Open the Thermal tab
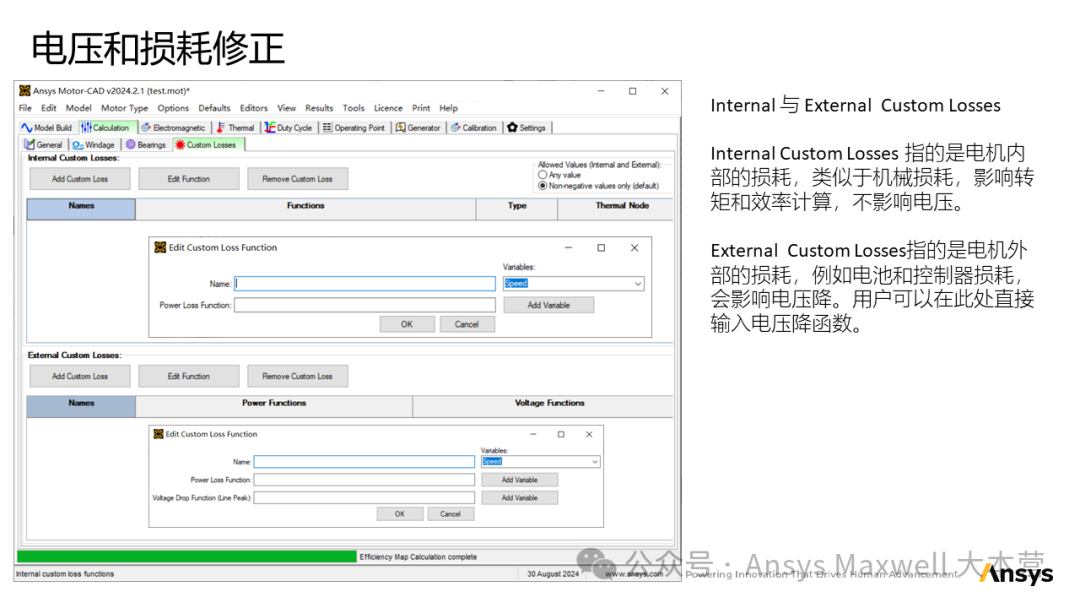The width and height of the screenshot is (1080, 608). [236, 127]
